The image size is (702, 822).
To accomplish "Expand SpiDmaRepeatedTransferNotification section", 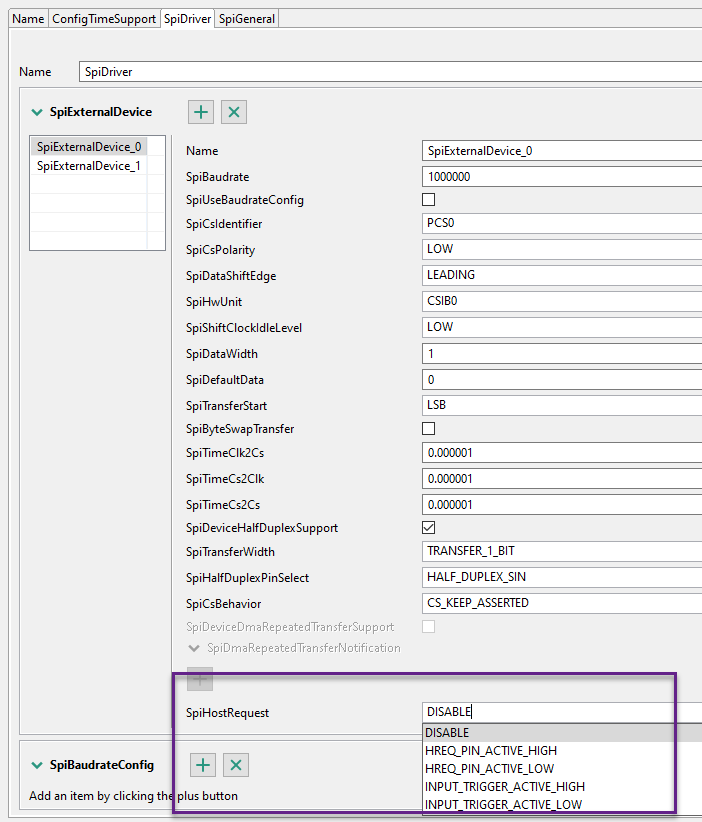I will point(194,648).
